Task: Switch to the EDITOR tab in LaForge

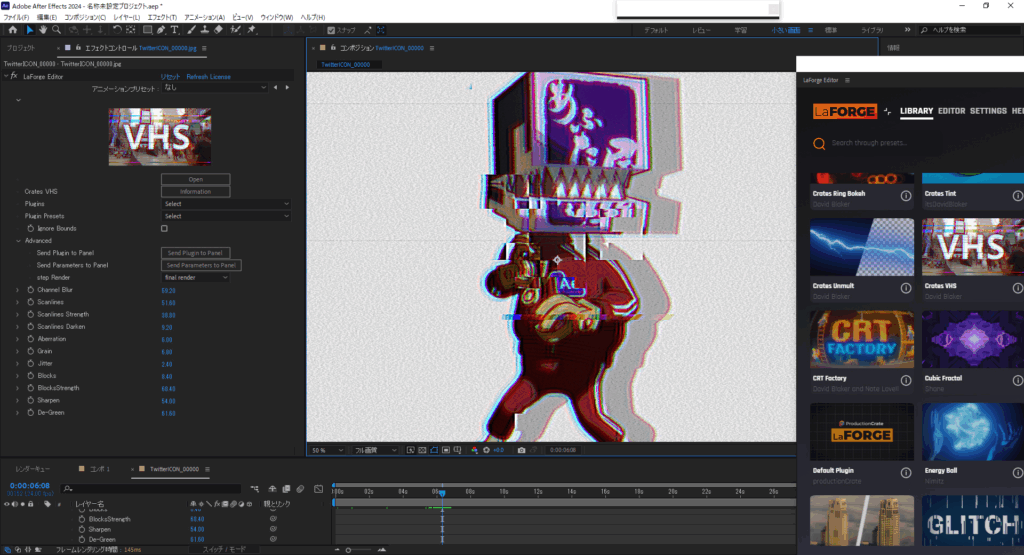Action: tap(951, 111)
